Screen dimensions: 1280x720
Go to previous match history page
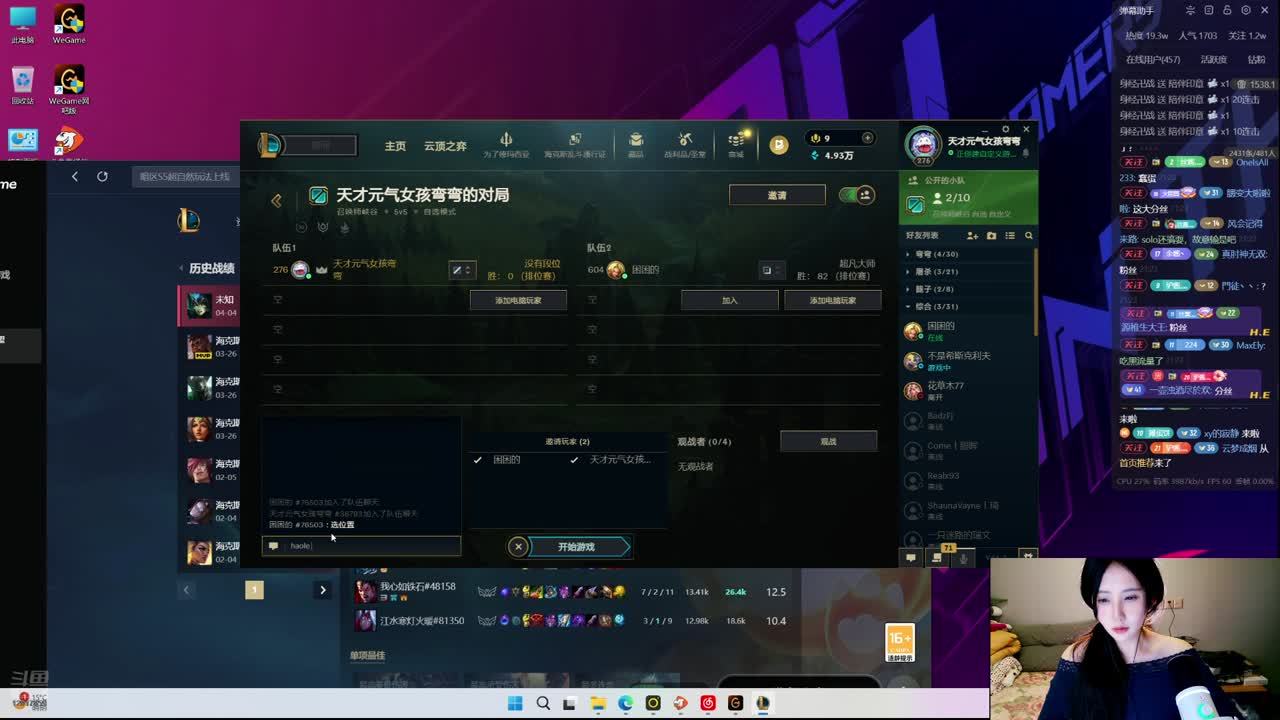click(186, 590)
